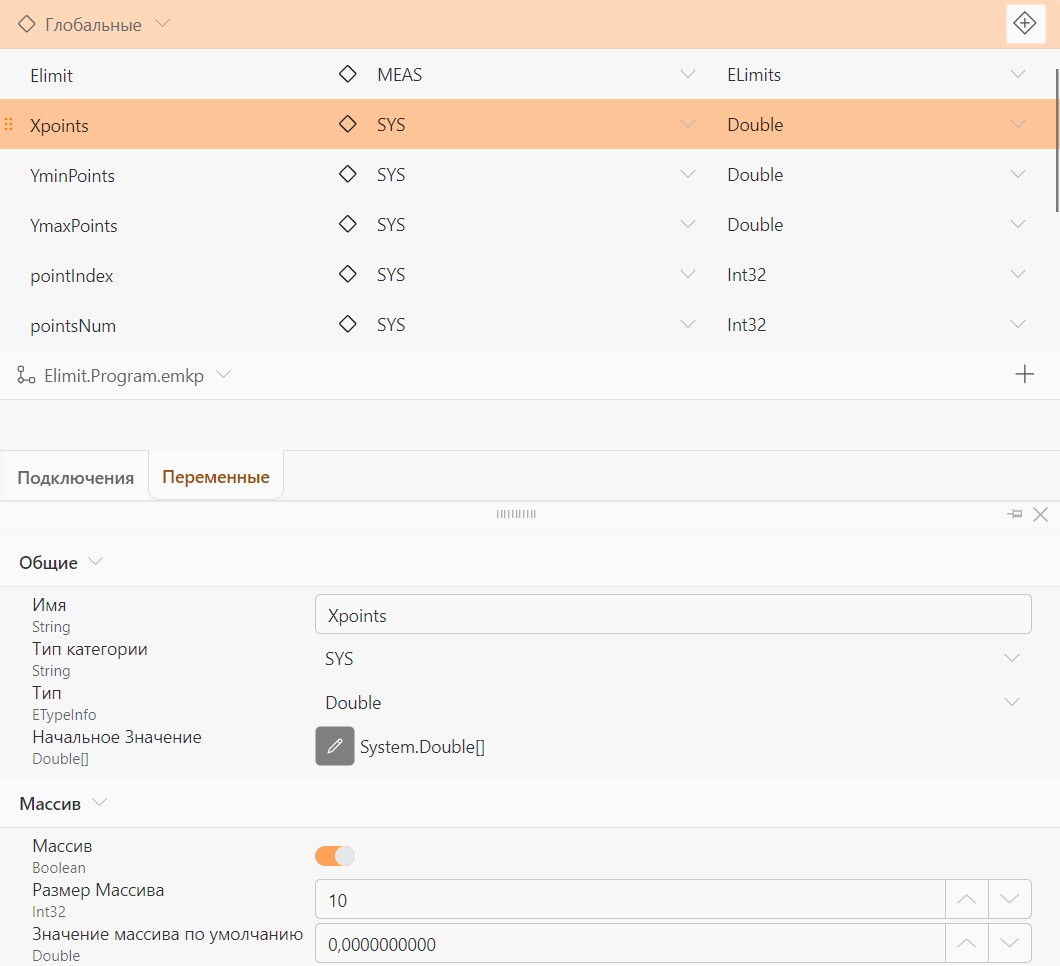Select the Переменные tab

click(216, 476)
